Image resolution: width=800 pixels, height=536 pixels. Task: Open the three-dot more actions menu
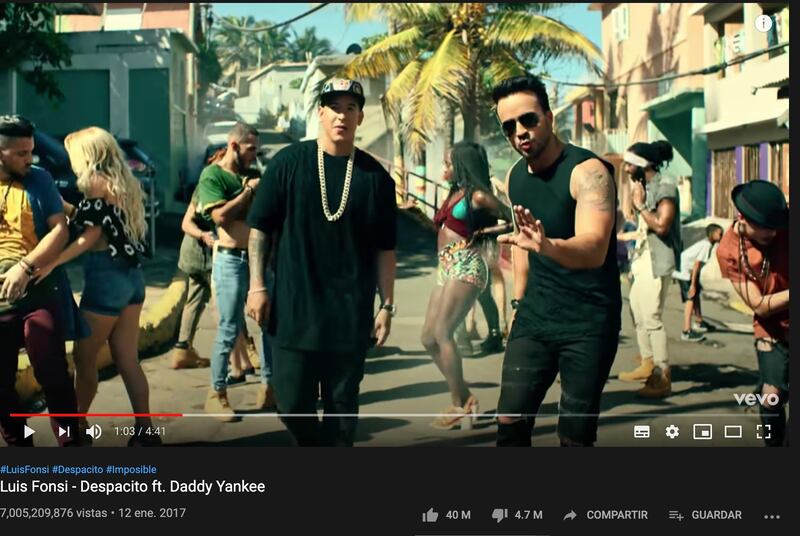[x=772, y=517]
